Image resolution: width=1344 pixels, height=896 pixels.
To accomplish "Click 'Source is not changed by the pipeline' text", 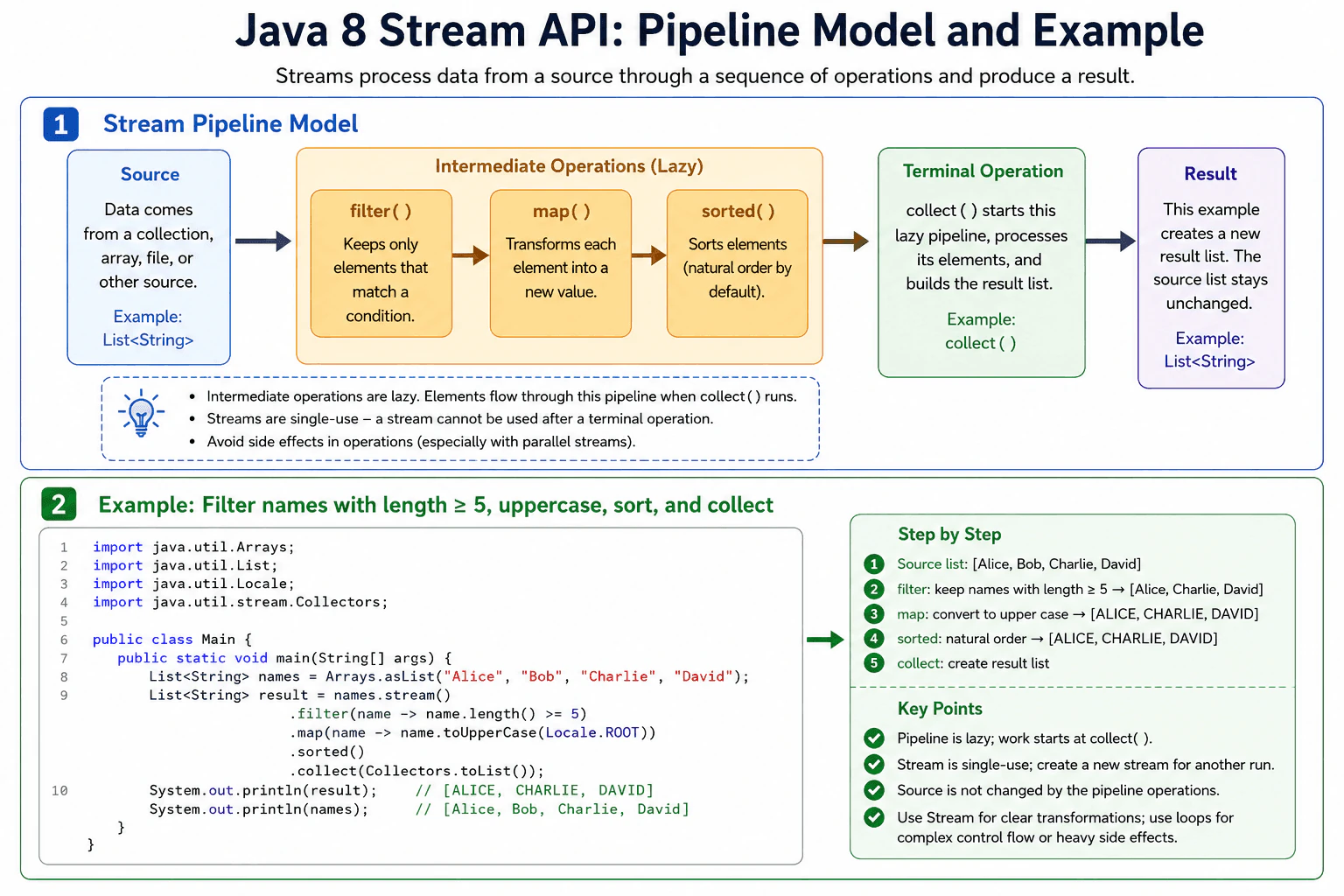I will click(x=1058, y=790).
